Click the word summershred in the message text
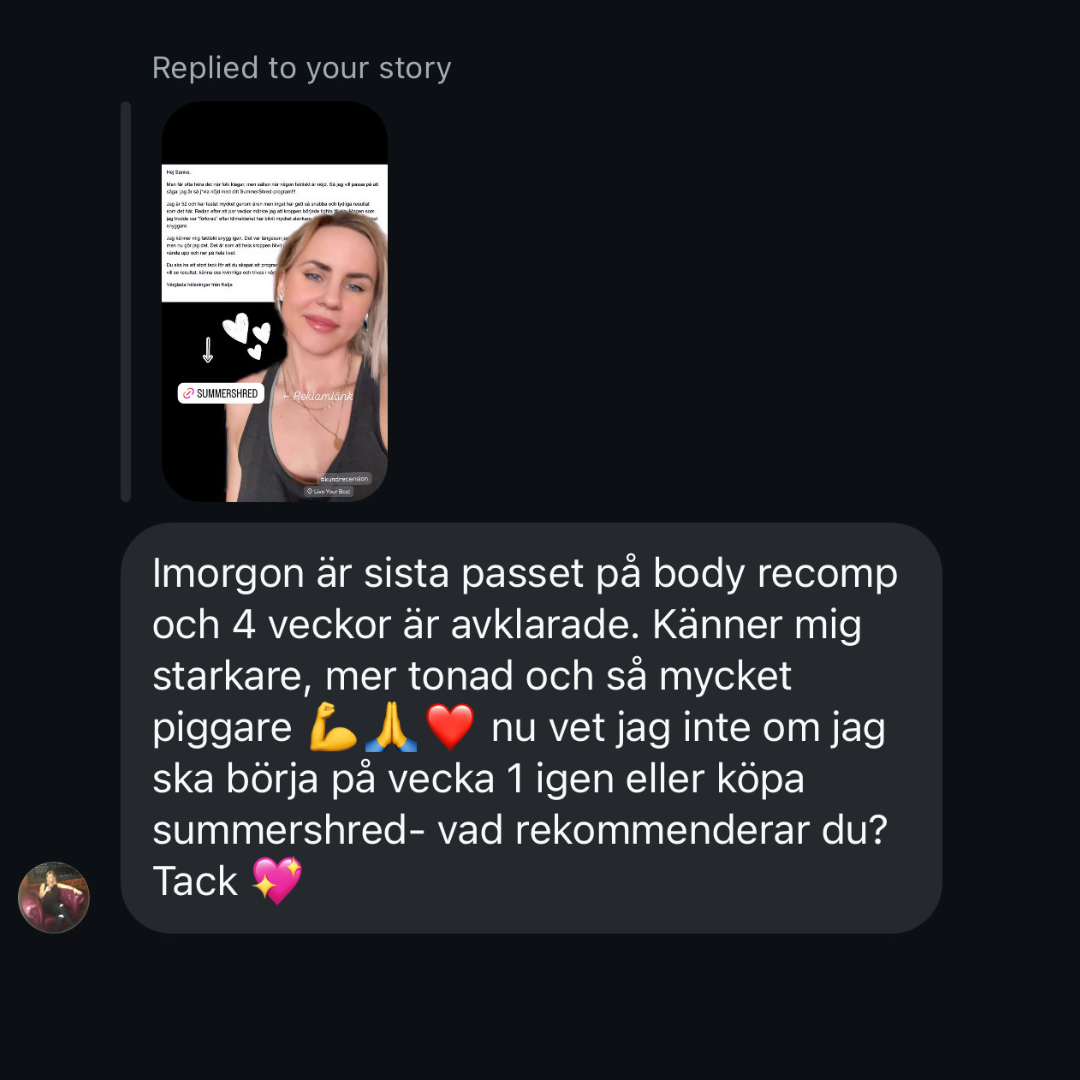Viewport: 1080px width, 1080px height. coord(280,830)
